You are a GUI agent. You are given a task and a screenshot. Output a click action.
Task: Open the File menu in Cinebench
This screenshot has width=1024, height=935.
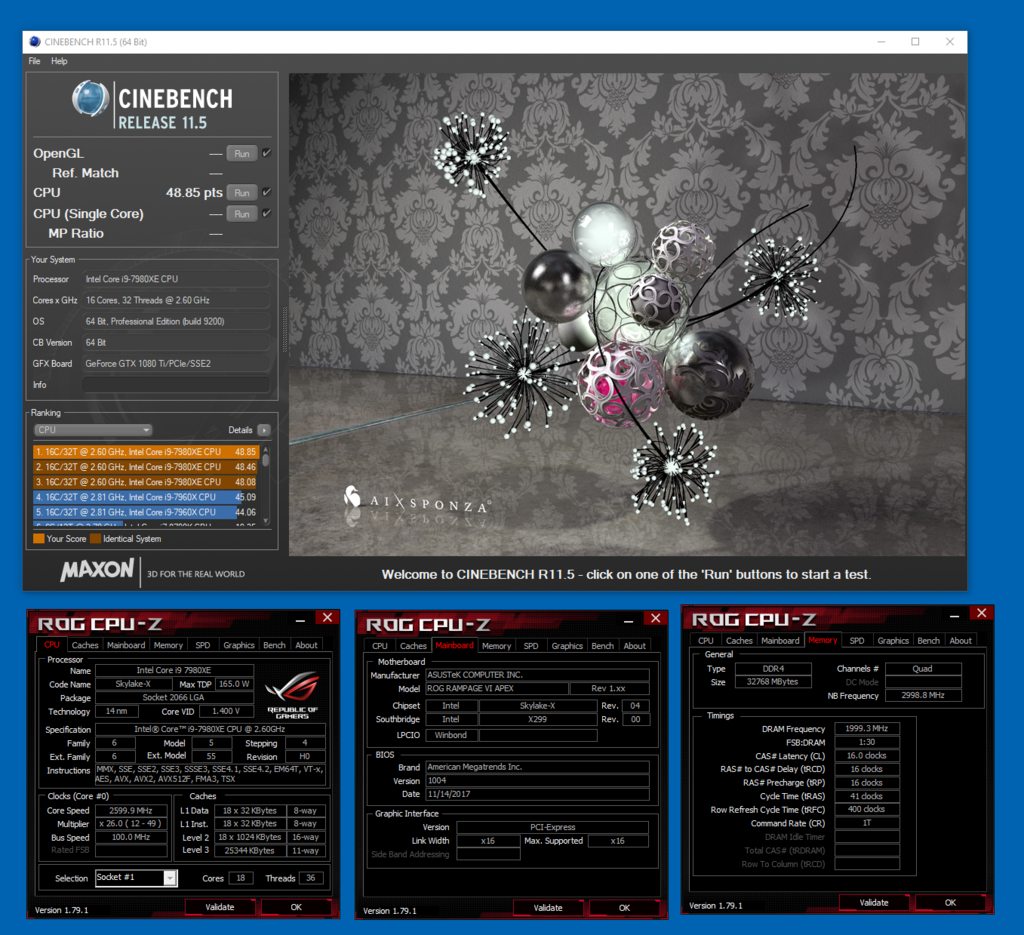[x=34, y=61]
